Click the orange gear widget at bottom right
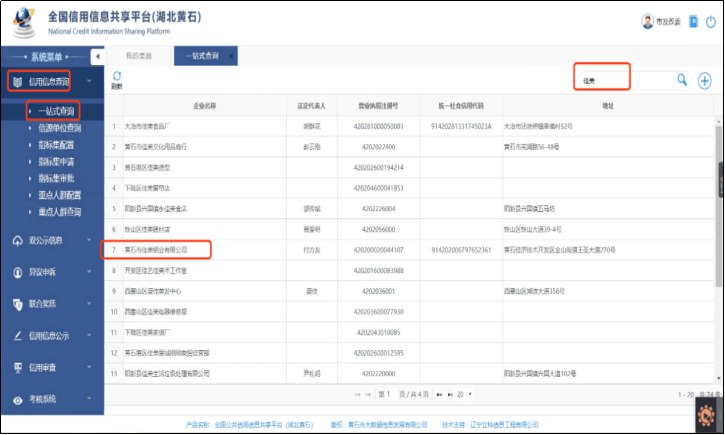The width and height of the screenshot is (725, 435). (706, 415)
